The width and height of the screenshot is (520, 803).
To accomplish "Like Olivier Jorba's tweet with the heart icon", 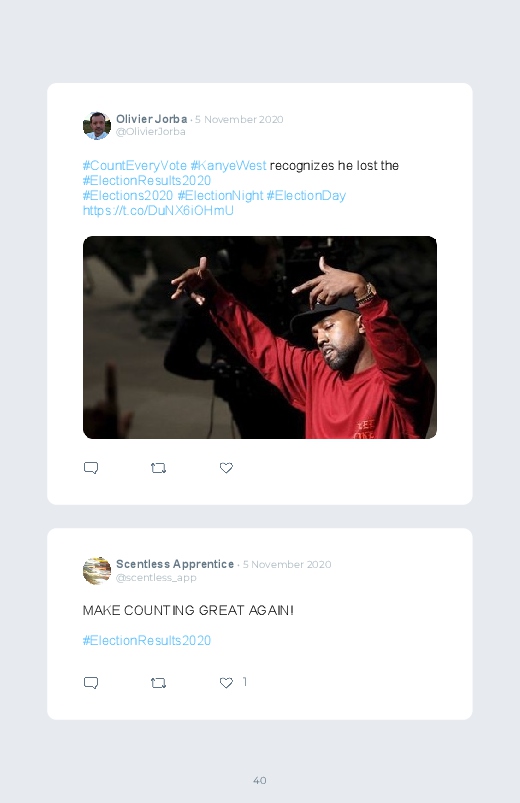I will point(226,468).
